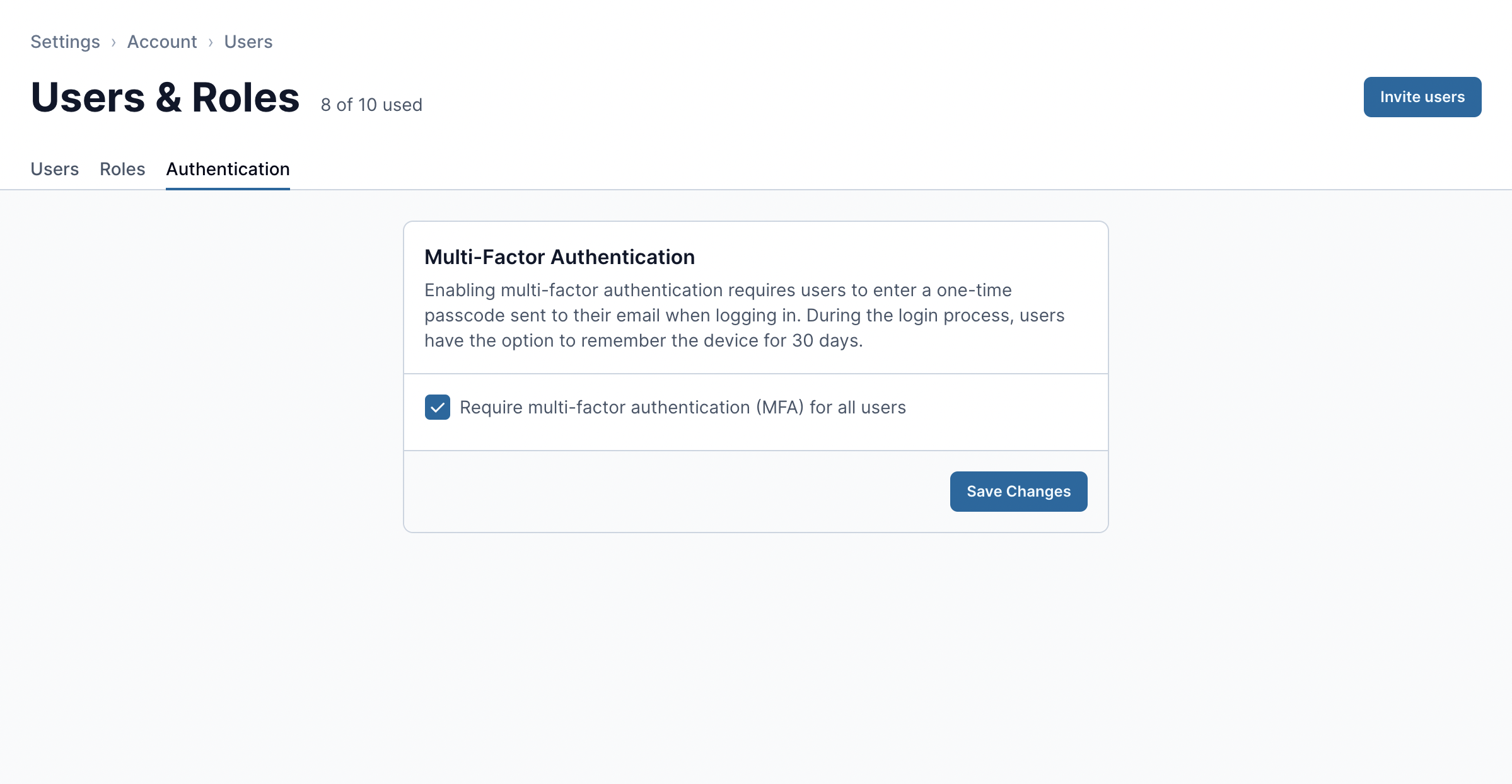Open the Roles tab

click(122, 169)
